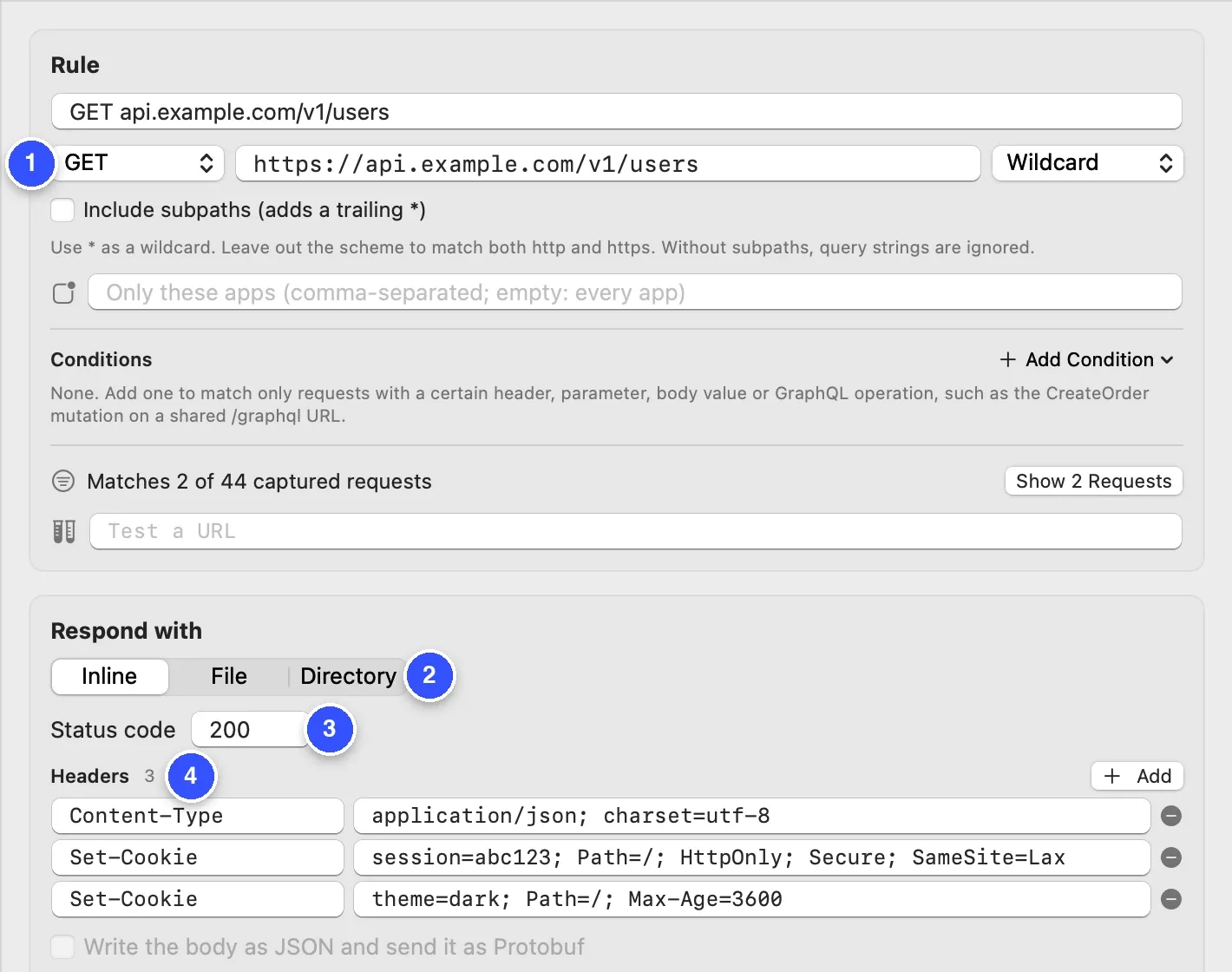Click the Respond with heading
This screenshot has width=1232, height=972.
point(127,631)
